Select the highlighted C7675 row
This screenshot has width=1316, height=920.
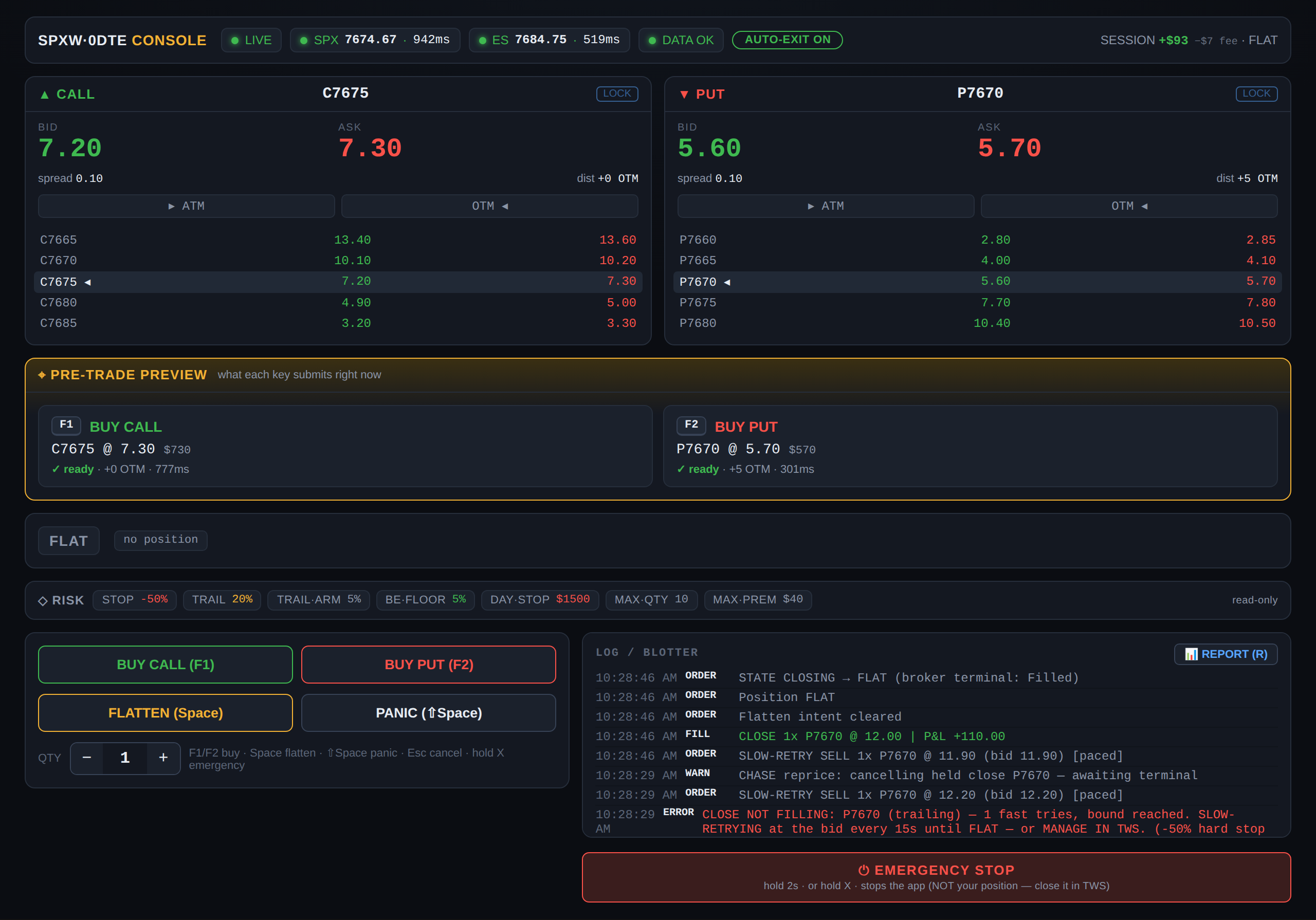pos(338,282)
